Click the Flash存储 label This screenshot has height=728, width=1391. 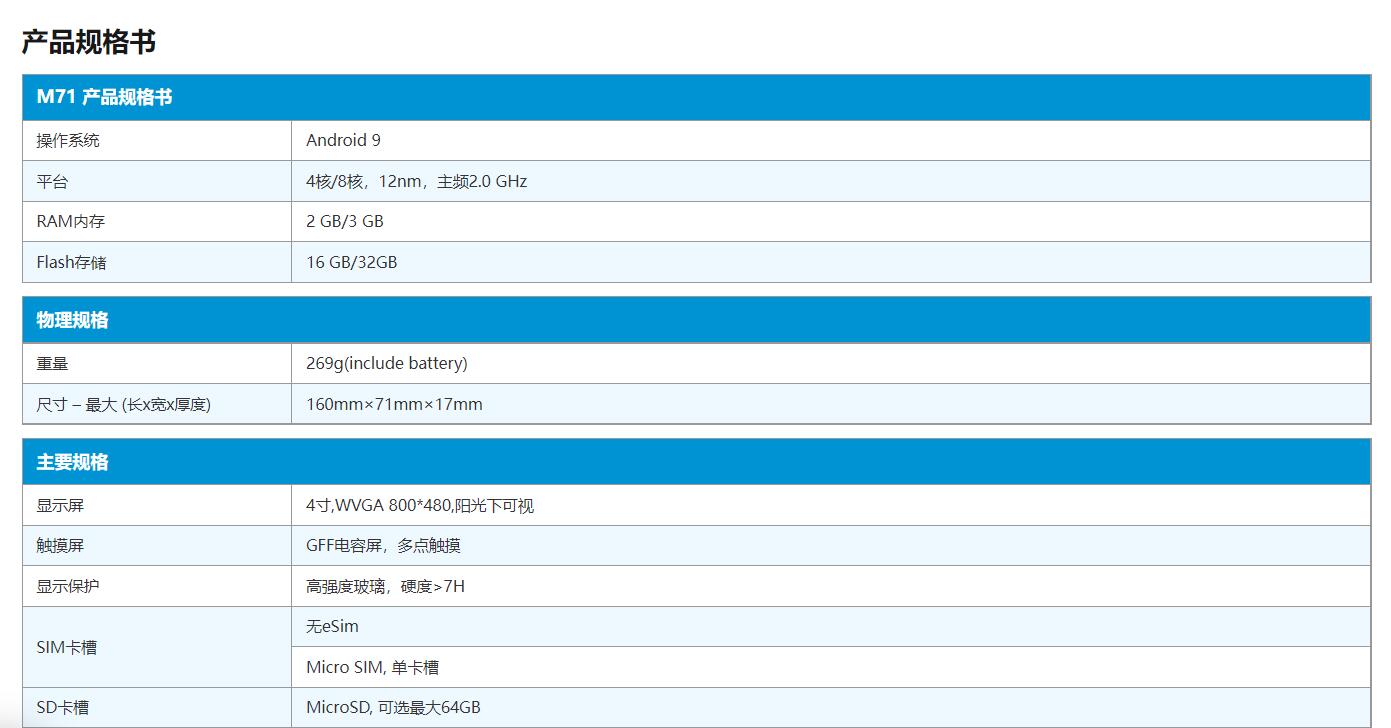coord(72,262)
